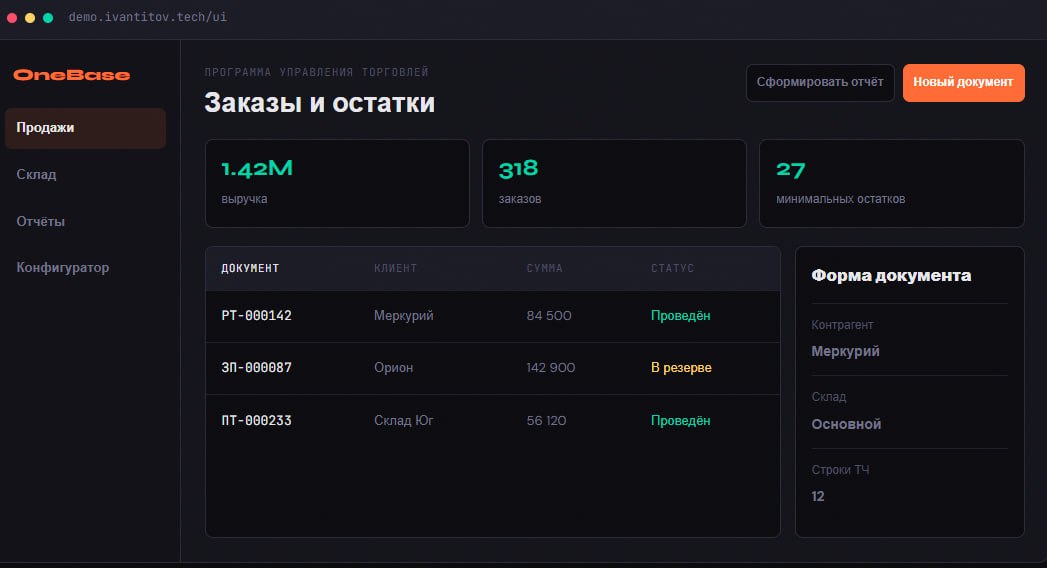This screenshot has width=1047, height=568.
Task: Select document row ПТ-000233
Action: coord(493,421)
